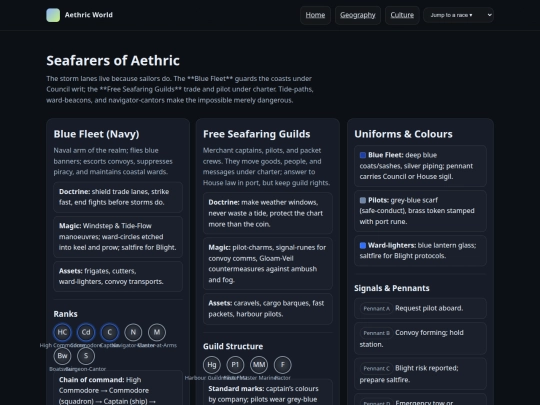540x405 pixels.
Task: Click the caravels, cargo barques Assets box
Action: pos(268,309)
